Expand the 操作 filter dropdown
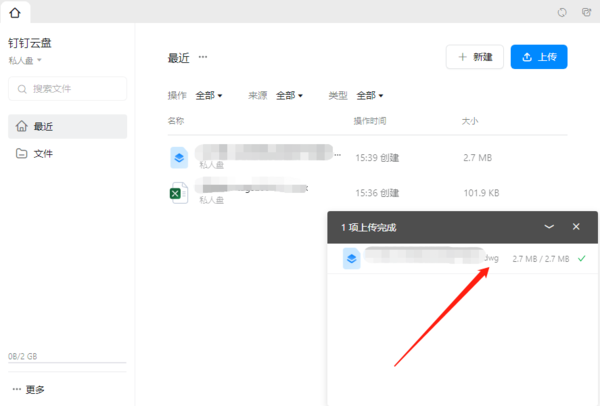 tap(208, 96)
